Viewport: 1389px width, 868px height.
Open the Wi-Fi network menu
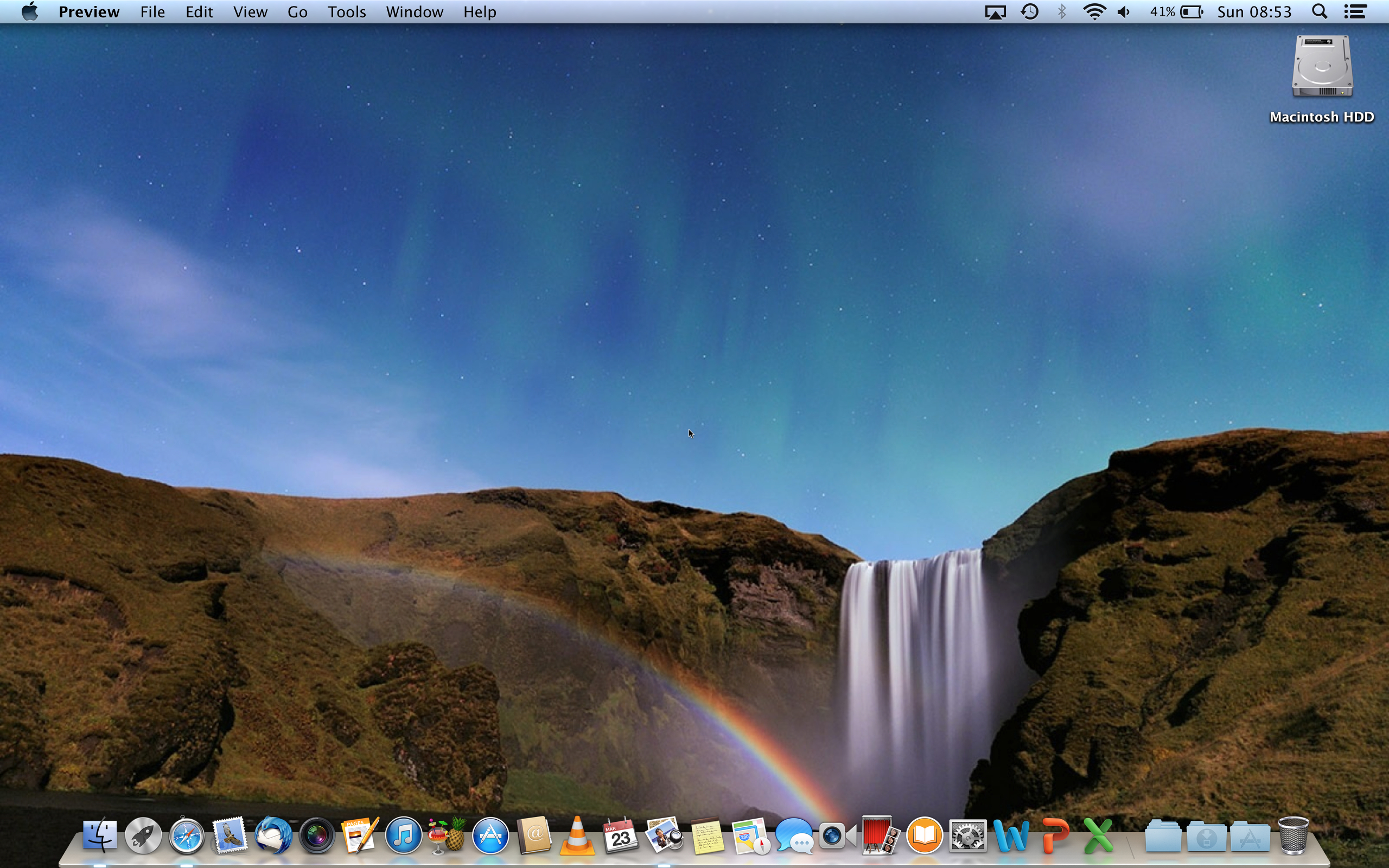[1094, 11]
